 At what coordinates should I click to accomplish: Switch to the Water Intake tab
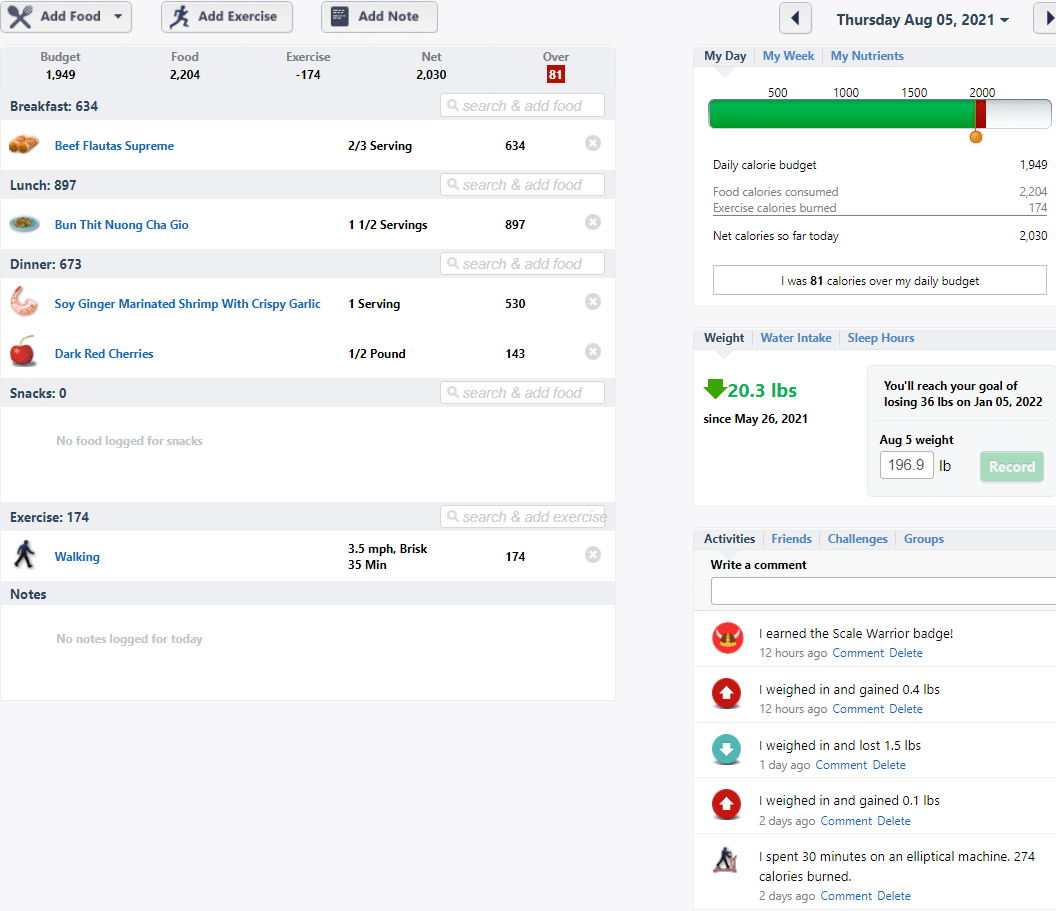795,338
